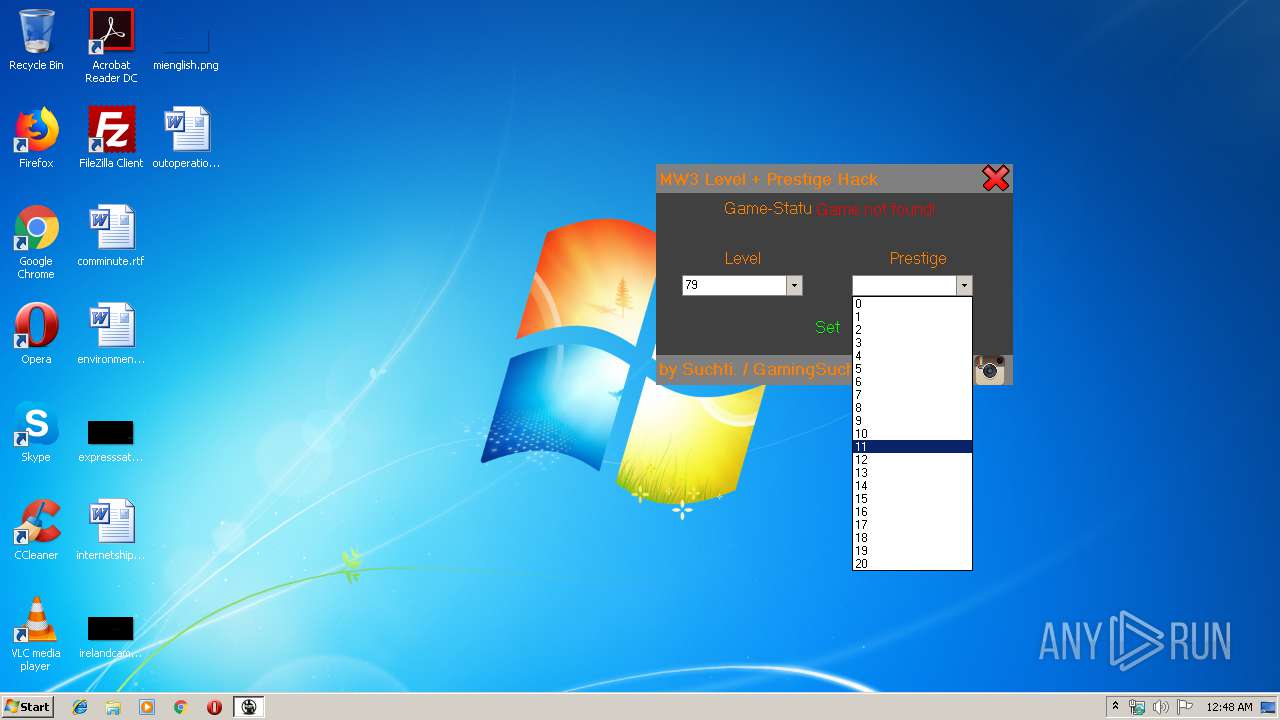
Task: Launch Google Chrome from the desktop
Action: [x=36, y=242]
